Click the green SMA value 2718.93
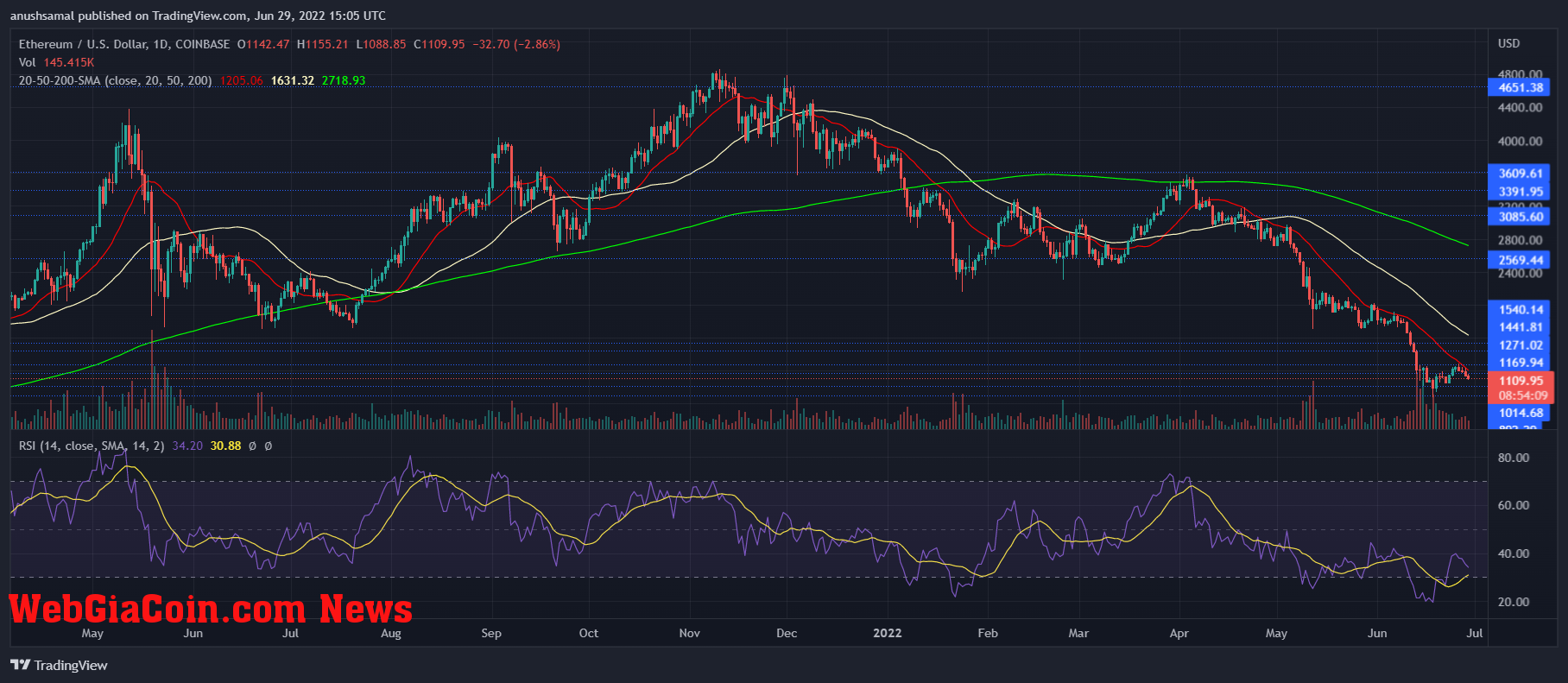This screenshot has width=1568, height=683. pyautogui.click(x=344, y=80)
